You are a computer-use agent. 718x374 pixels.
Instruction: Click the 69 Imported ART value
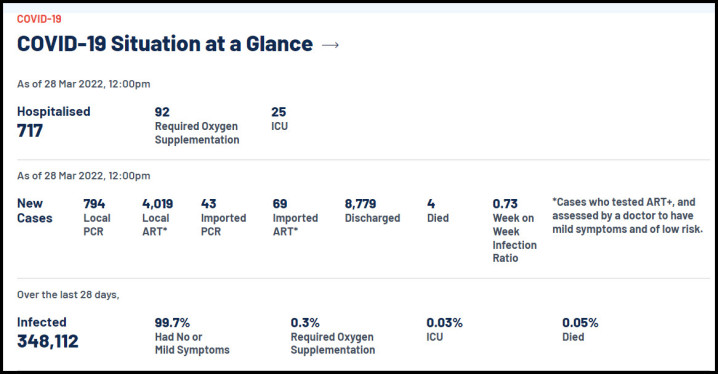295,217
